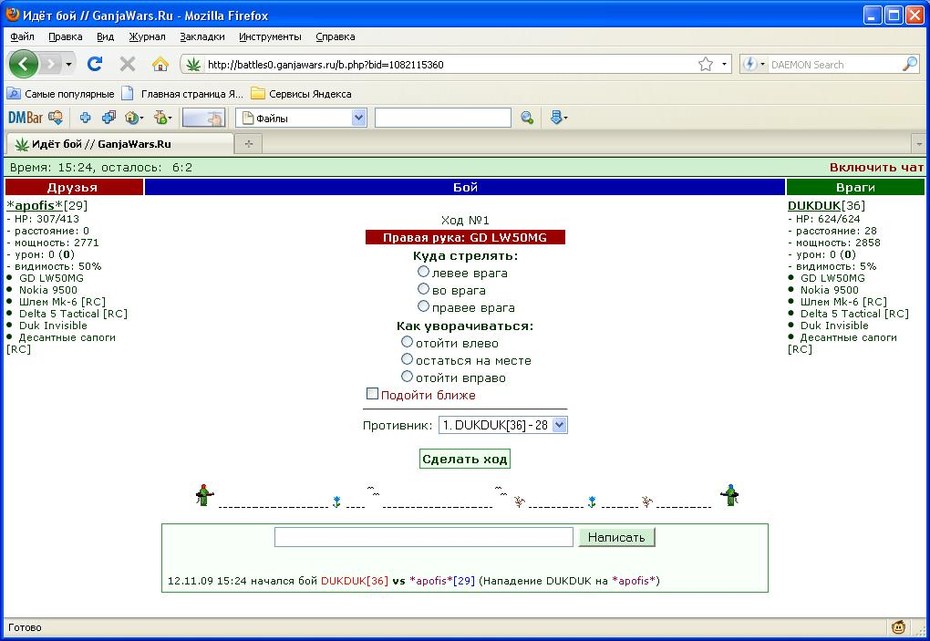Open a new tab with the plus button
Viewport: 930px width, 641px height.
pyautogui.click(x=249, y=144)
